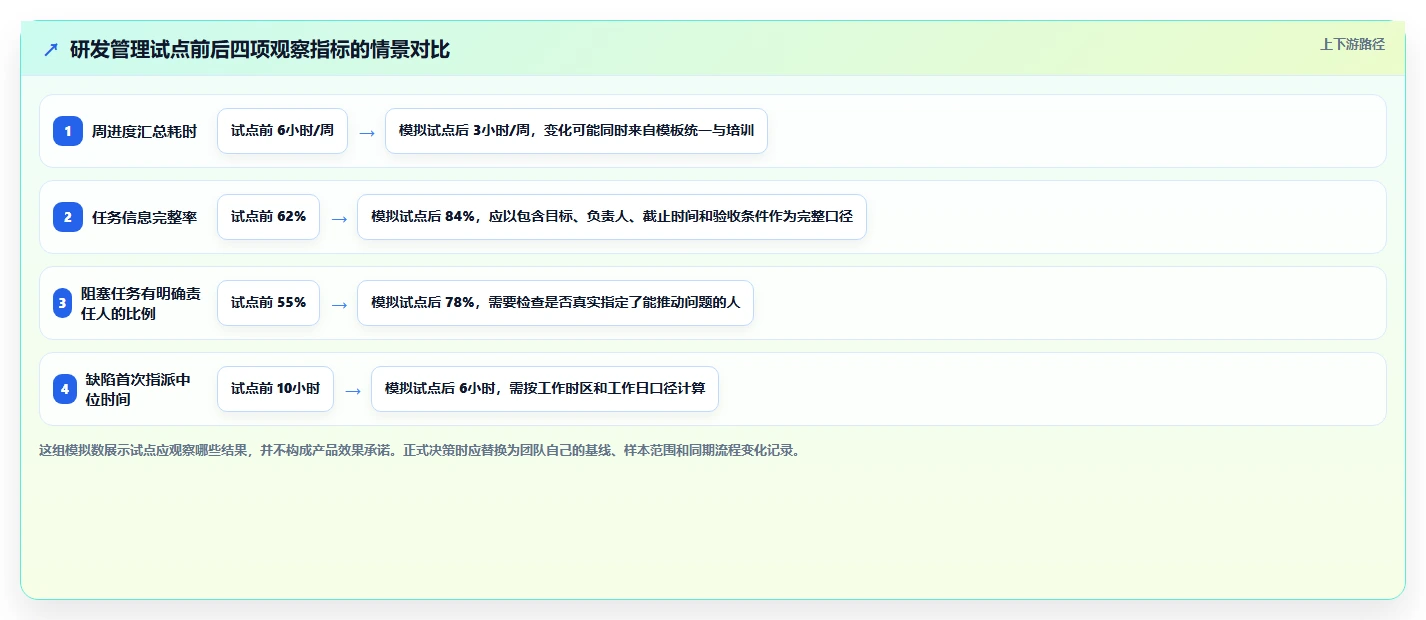Click the 周进度汇总耗时 label

point(144,131)
